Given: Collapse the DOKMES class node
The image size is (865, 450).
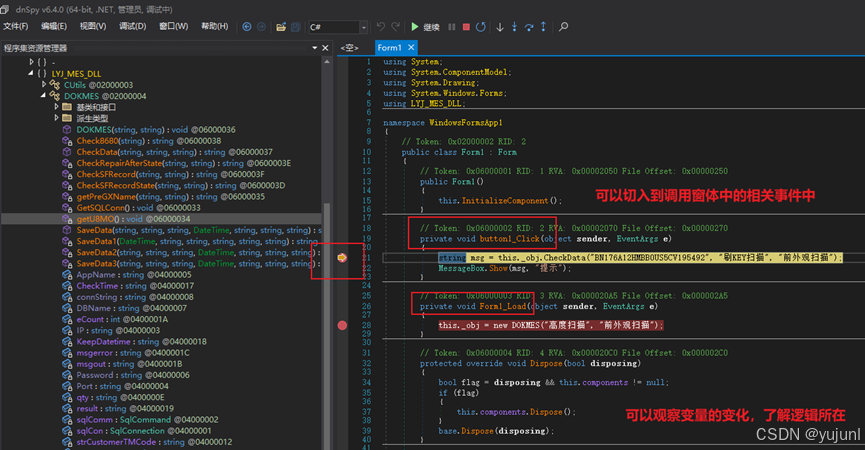Looking at the screenshot, I should 44,95.
